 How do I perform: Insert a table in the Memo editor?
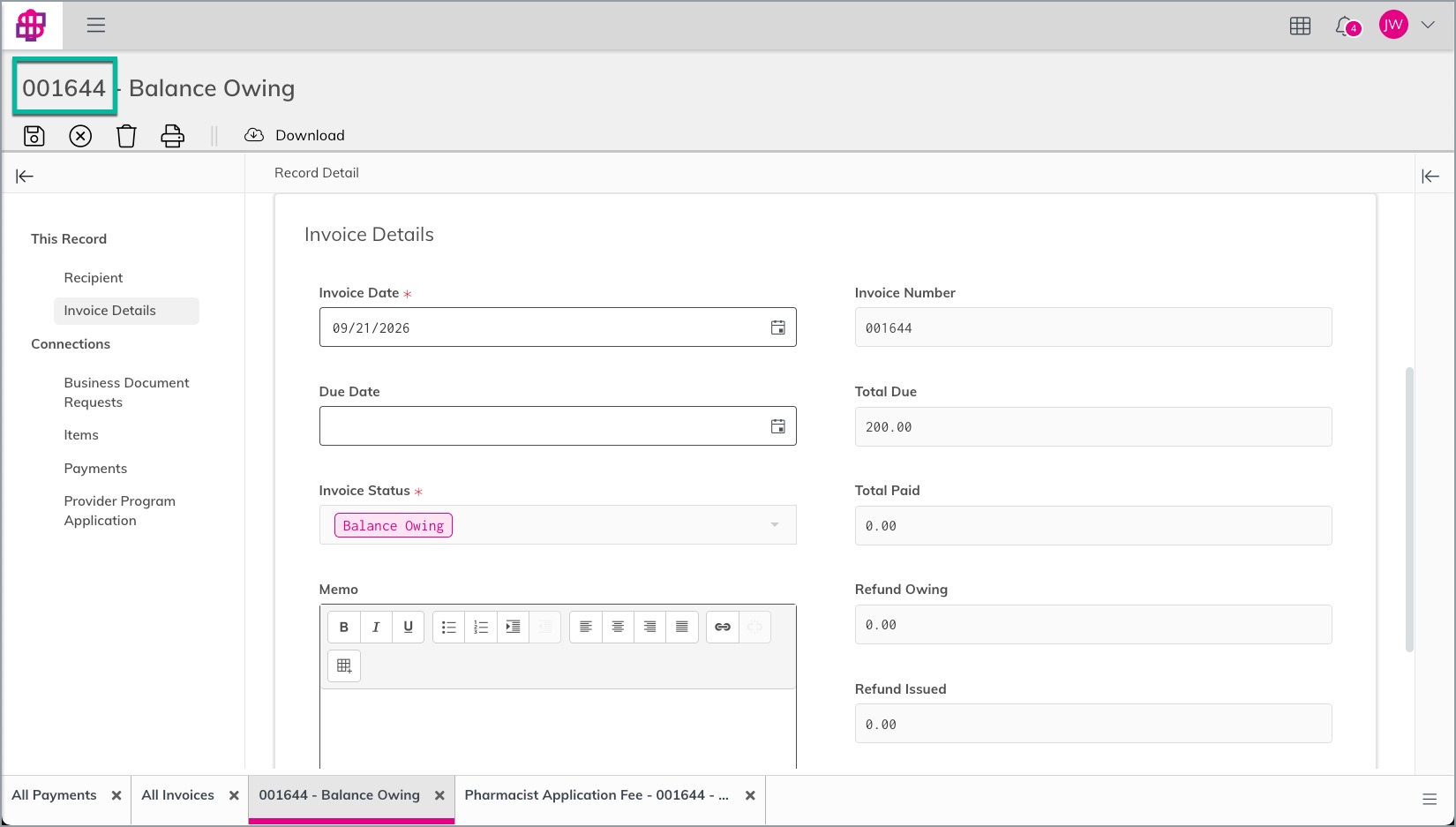click(344, 665)
